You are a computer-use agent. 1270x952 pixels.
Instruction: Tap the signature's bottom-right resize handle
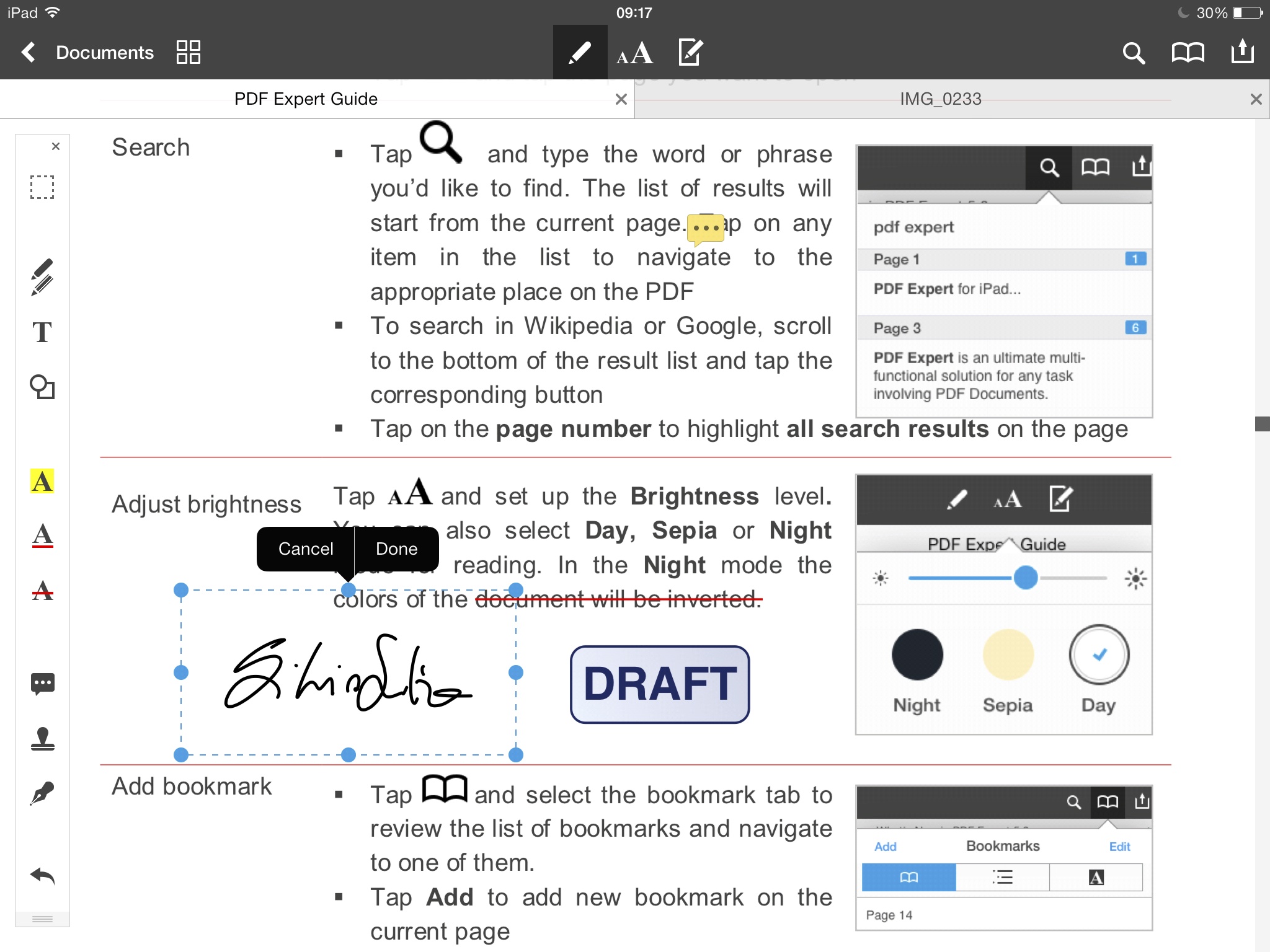point(516,755)
